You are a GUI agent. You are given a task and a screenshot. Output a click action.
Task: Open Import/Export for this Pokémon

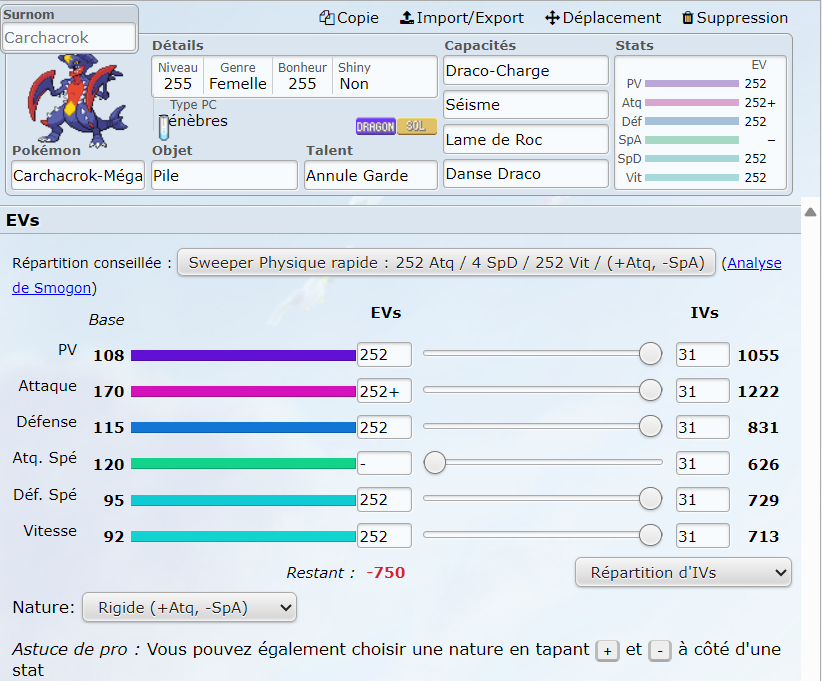(x=461, y=18)
